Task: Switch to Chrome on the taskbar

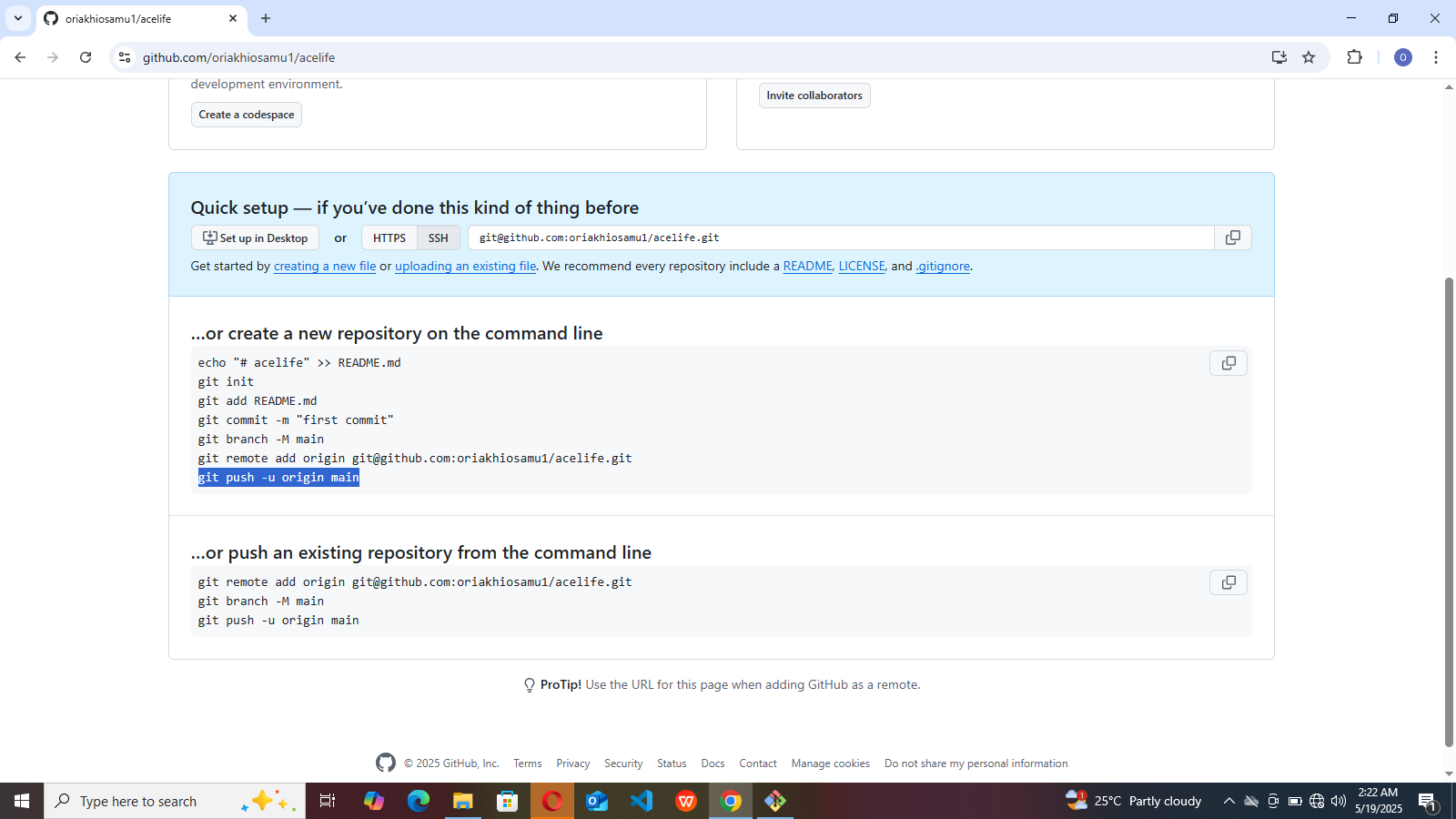Action: pyautogui.click(x=731, y=801)
